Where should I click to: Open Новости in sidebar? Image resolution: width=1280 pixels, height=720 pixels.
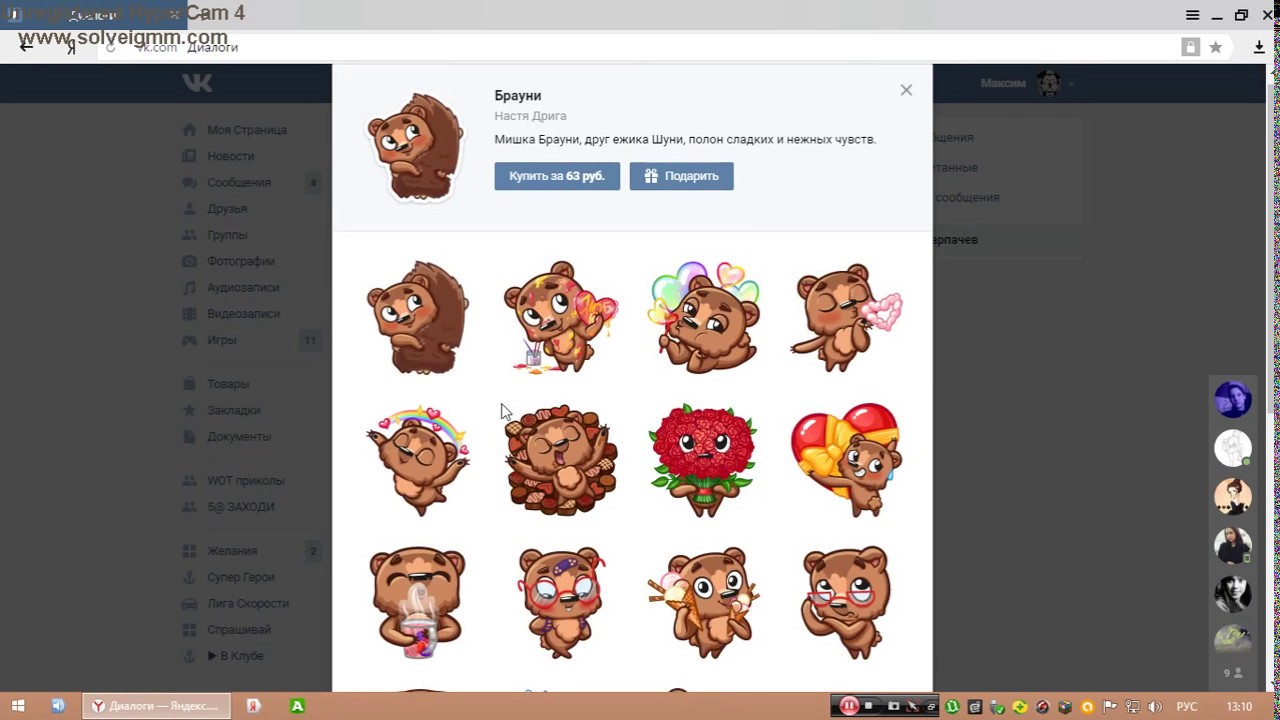pyautogui.click(x=231, y=156)
